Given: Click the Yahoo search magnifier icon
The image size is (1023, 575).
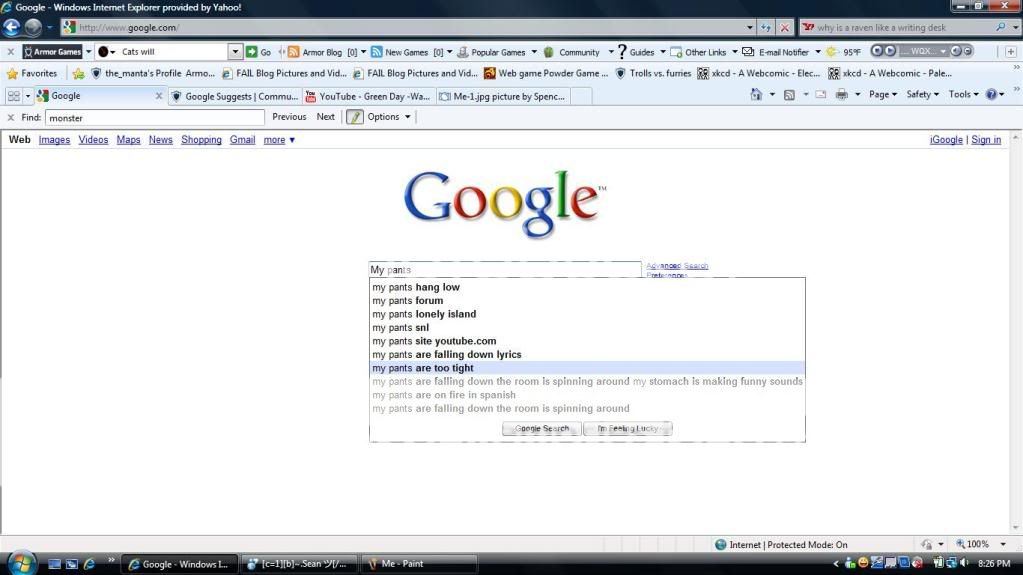Looking at the screenshot, I should (1000, 27).
